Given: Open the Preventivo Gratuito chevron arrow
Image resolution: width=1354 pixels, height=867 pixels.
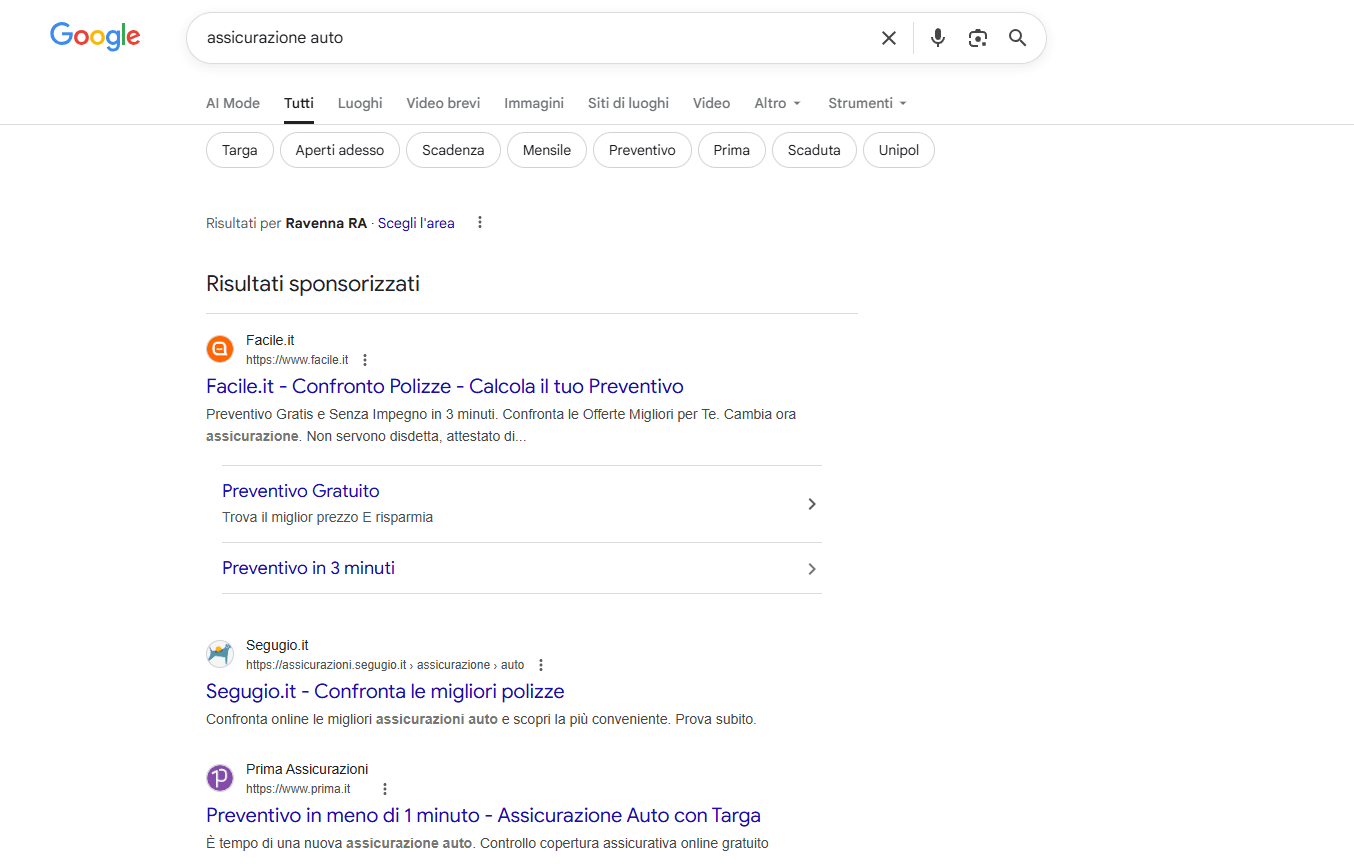Looking at the screenshot, I should (812, 504).
